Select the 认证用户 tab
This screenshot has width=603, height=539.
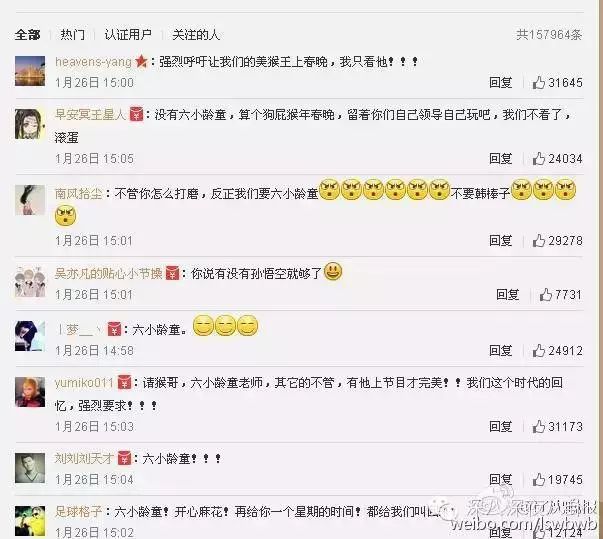pos(128,35)
